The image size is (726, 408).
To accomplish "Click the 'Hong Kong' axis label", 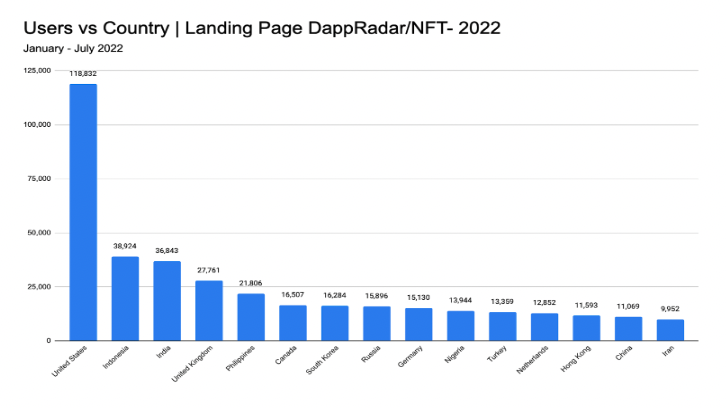I will click(x=576, y=358).
